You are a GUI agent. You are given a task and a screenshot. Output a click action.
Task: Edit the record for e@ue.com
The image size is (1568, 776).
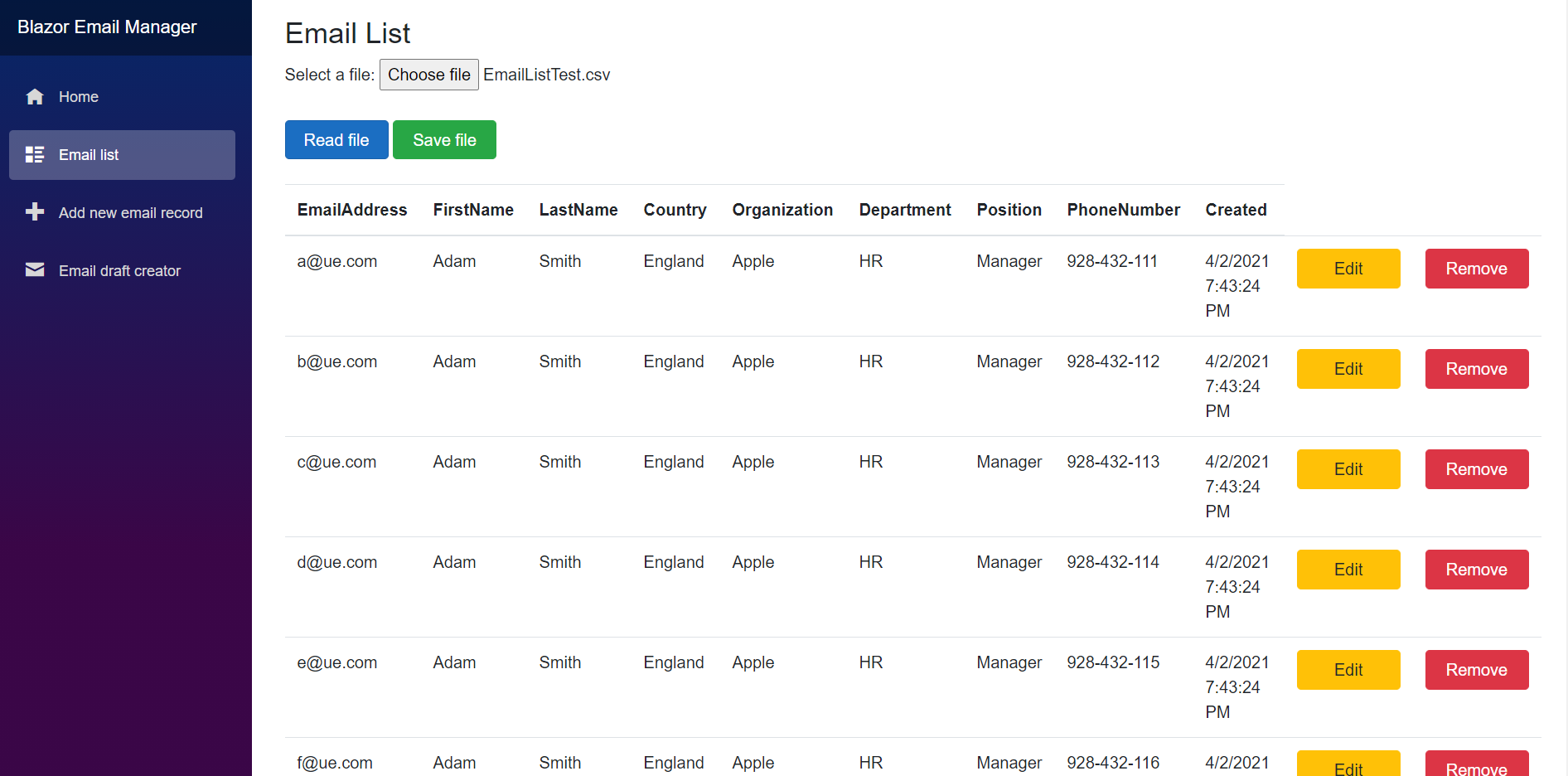tap(1348, 669)
